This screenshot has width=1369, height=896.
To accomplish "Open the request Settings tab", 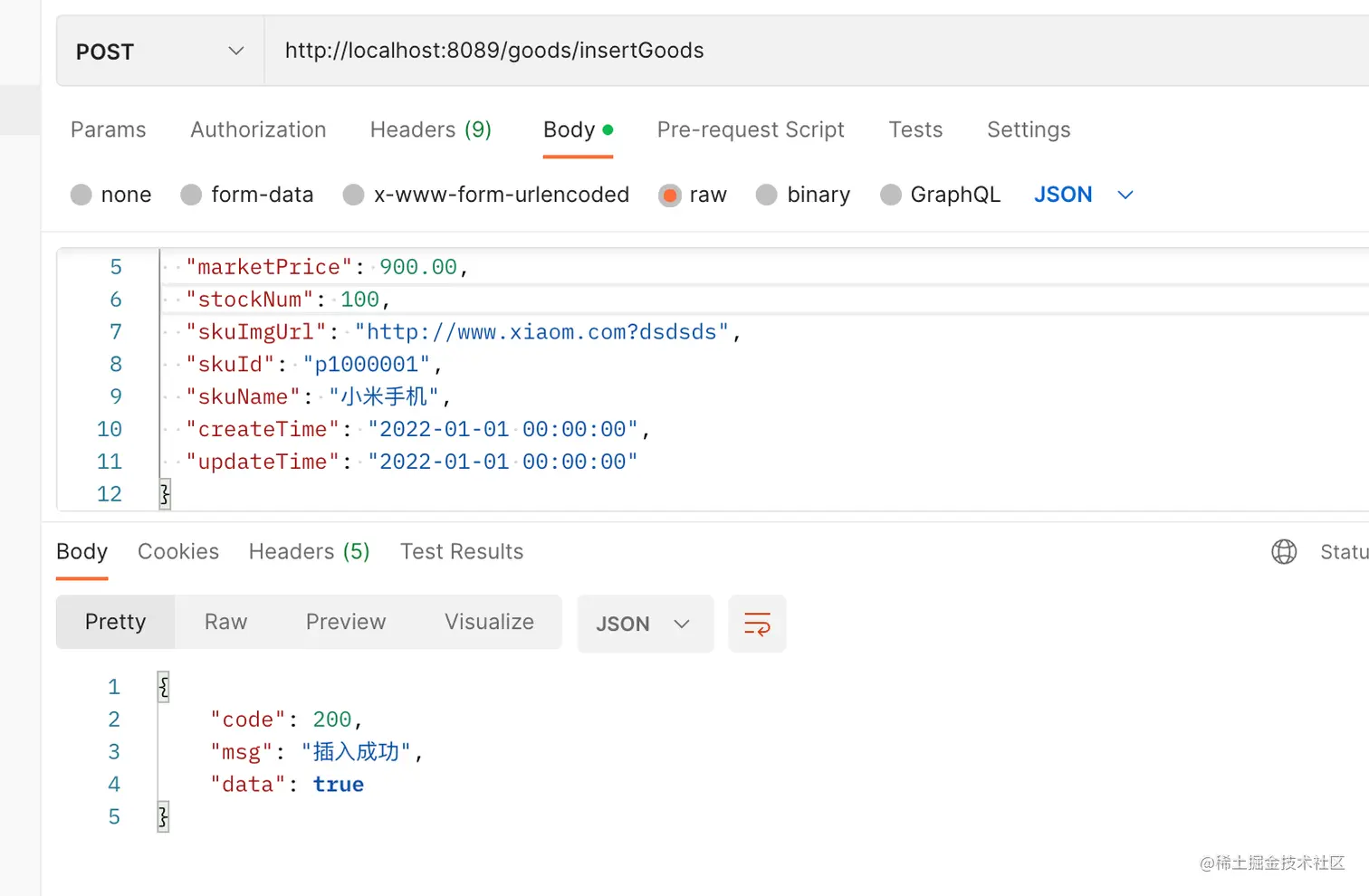I will tap(1029, 129).
